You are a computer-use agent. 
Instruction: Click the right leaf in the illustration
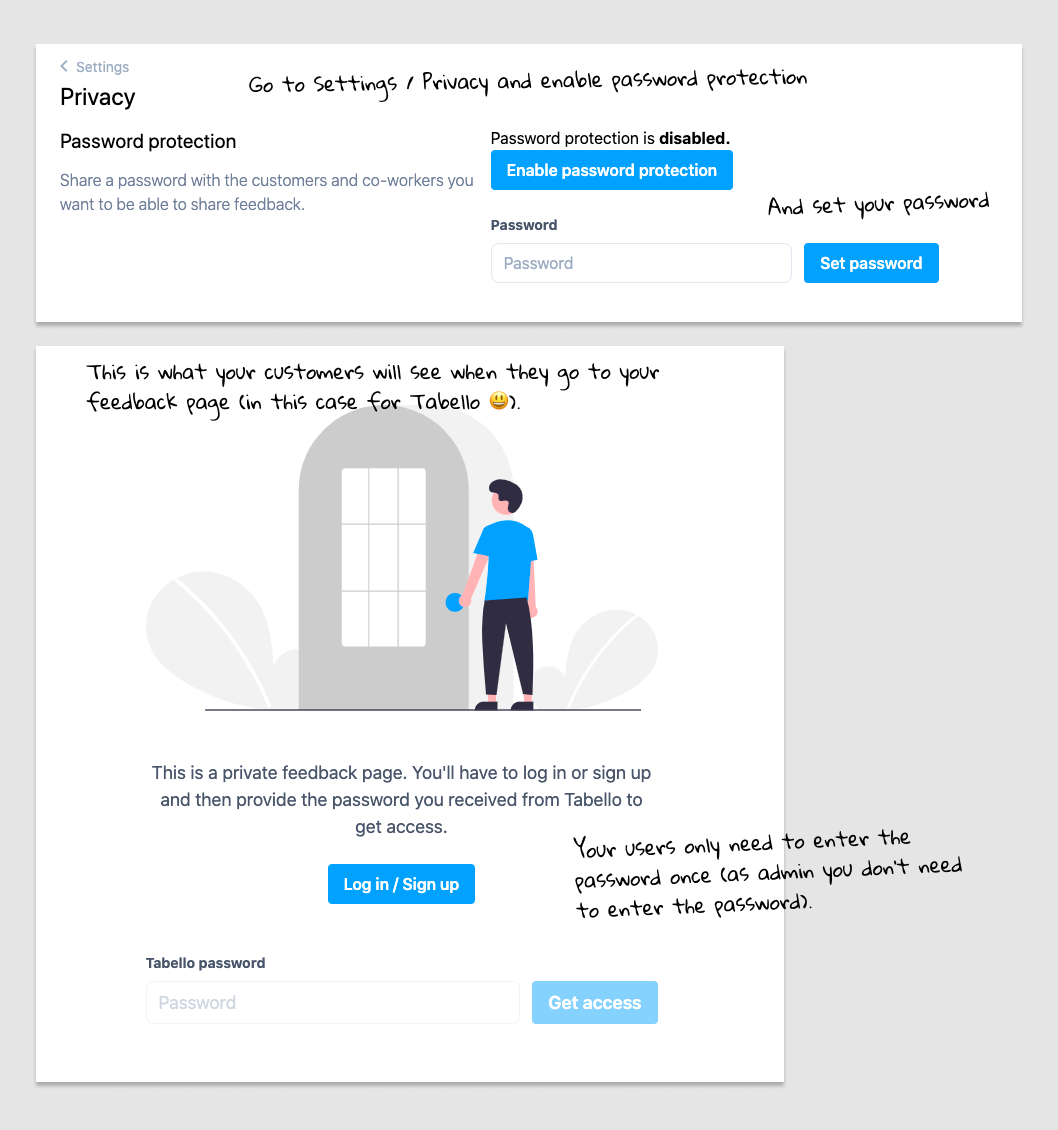611,659
